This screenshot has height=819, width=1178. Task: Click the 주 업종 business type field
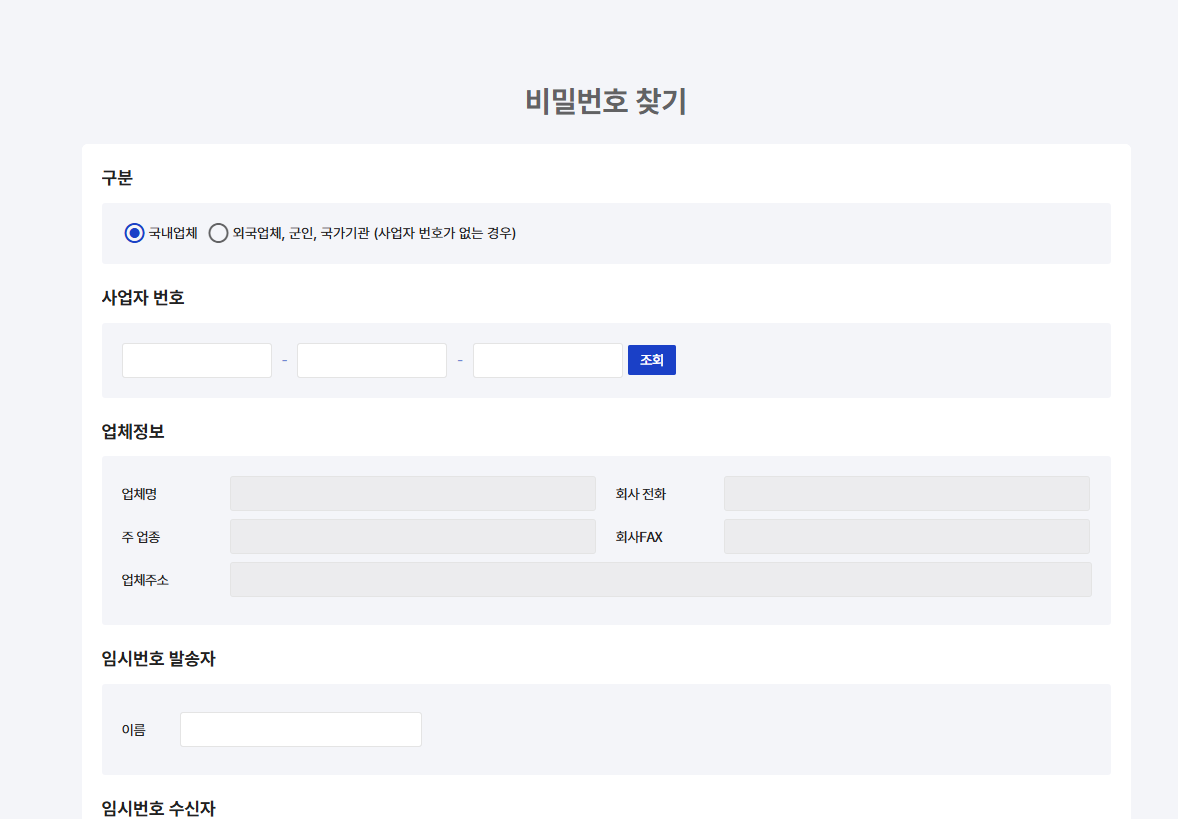coord(412,536)
